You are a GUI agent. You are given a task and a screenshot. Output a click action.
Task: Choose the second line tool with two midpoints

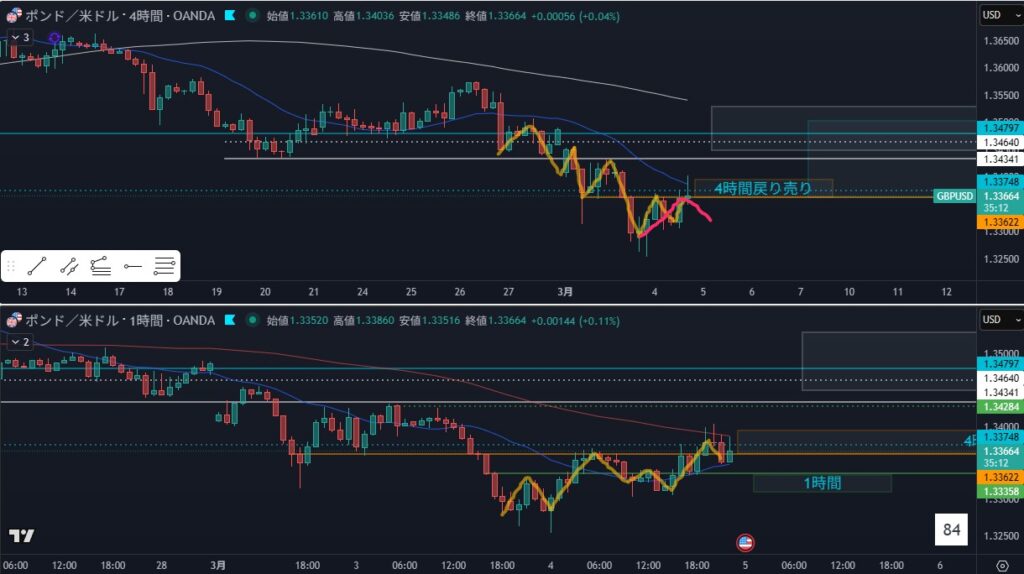point(69,266)
